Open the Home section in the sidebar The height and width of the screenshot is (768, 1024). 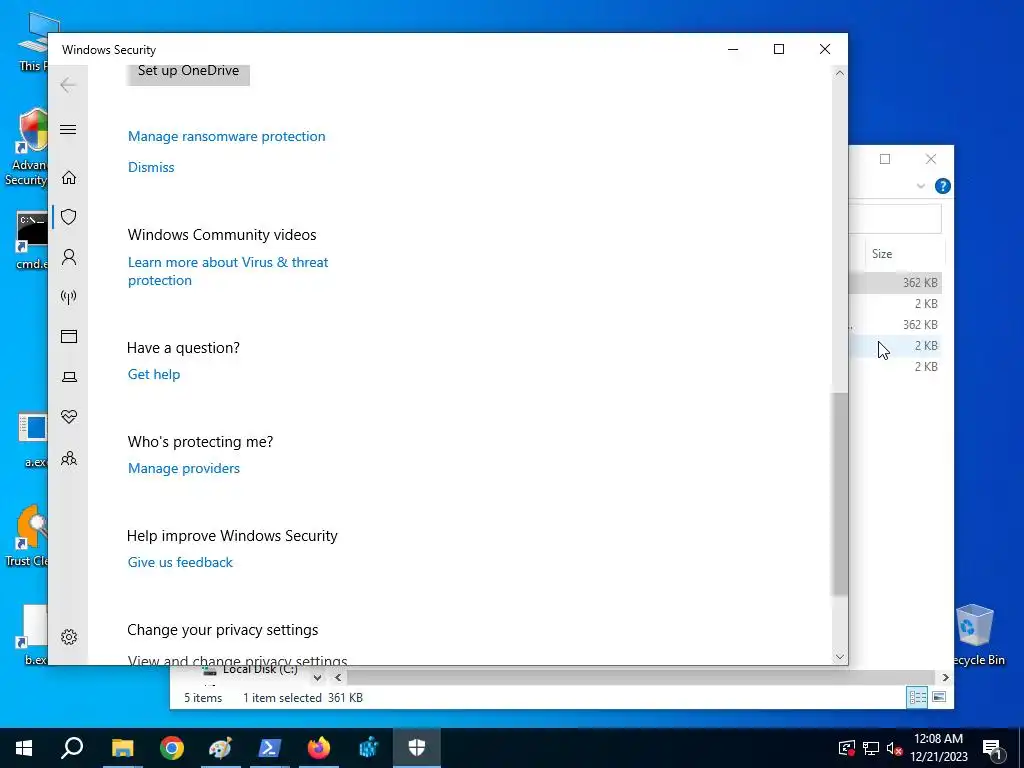(x=69, y=178)
